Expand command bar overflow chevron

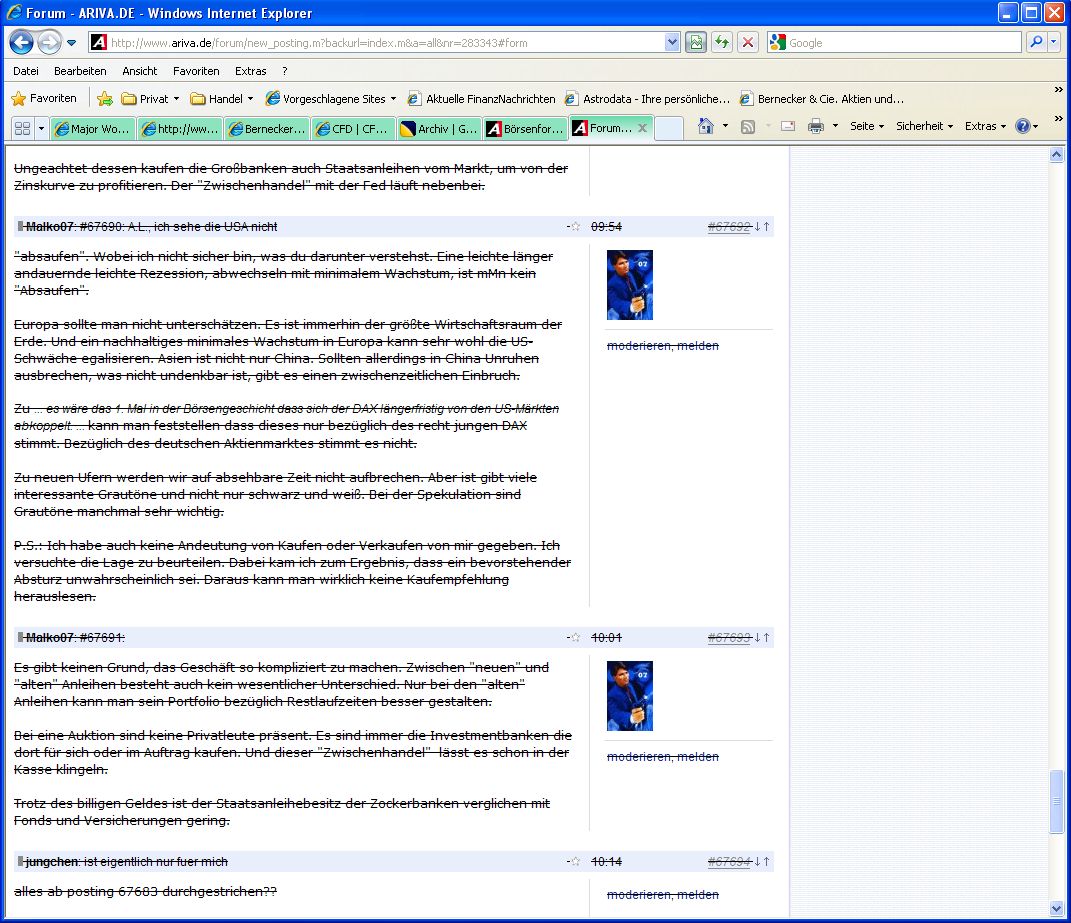tap(1058, 118)
